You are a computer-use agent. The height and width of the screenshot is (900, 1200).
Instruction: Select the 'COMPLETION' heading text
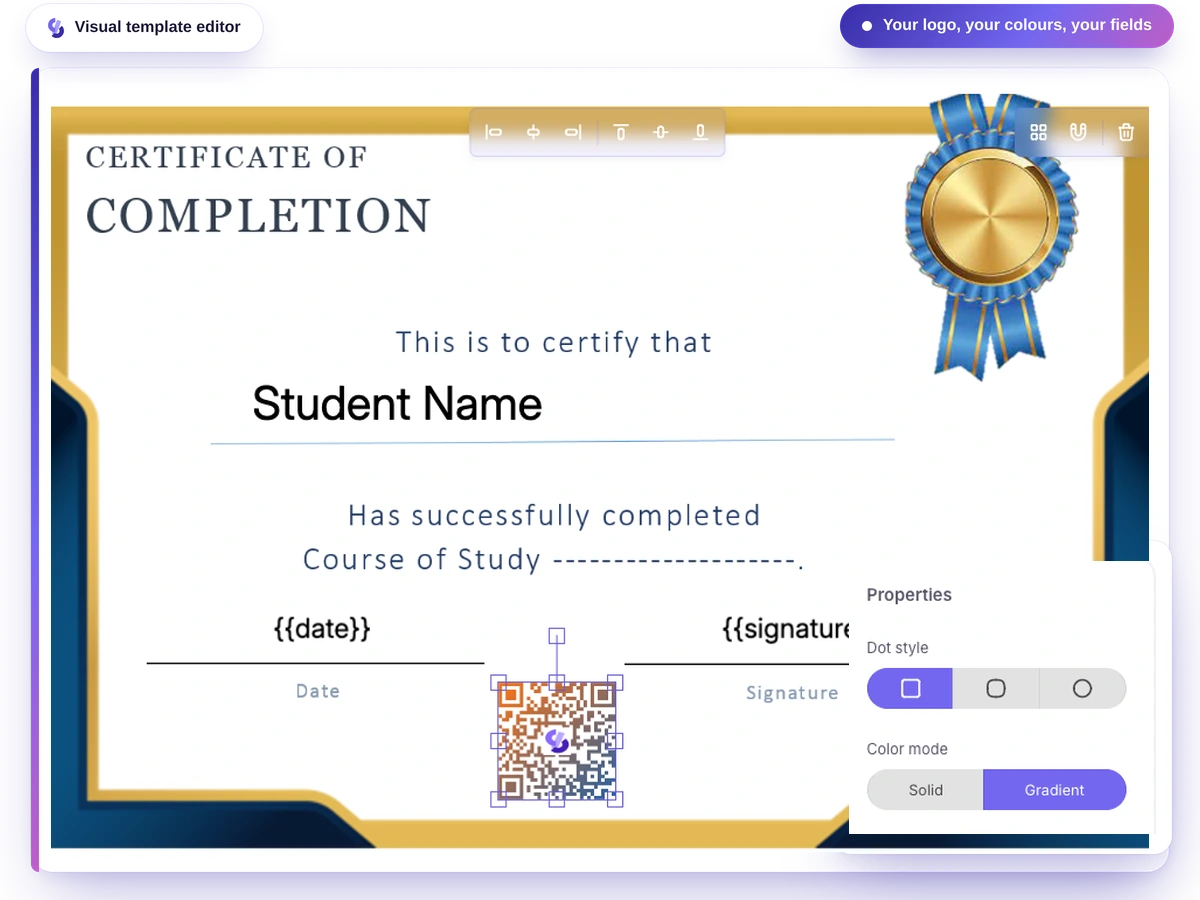[x=258, y=216]
